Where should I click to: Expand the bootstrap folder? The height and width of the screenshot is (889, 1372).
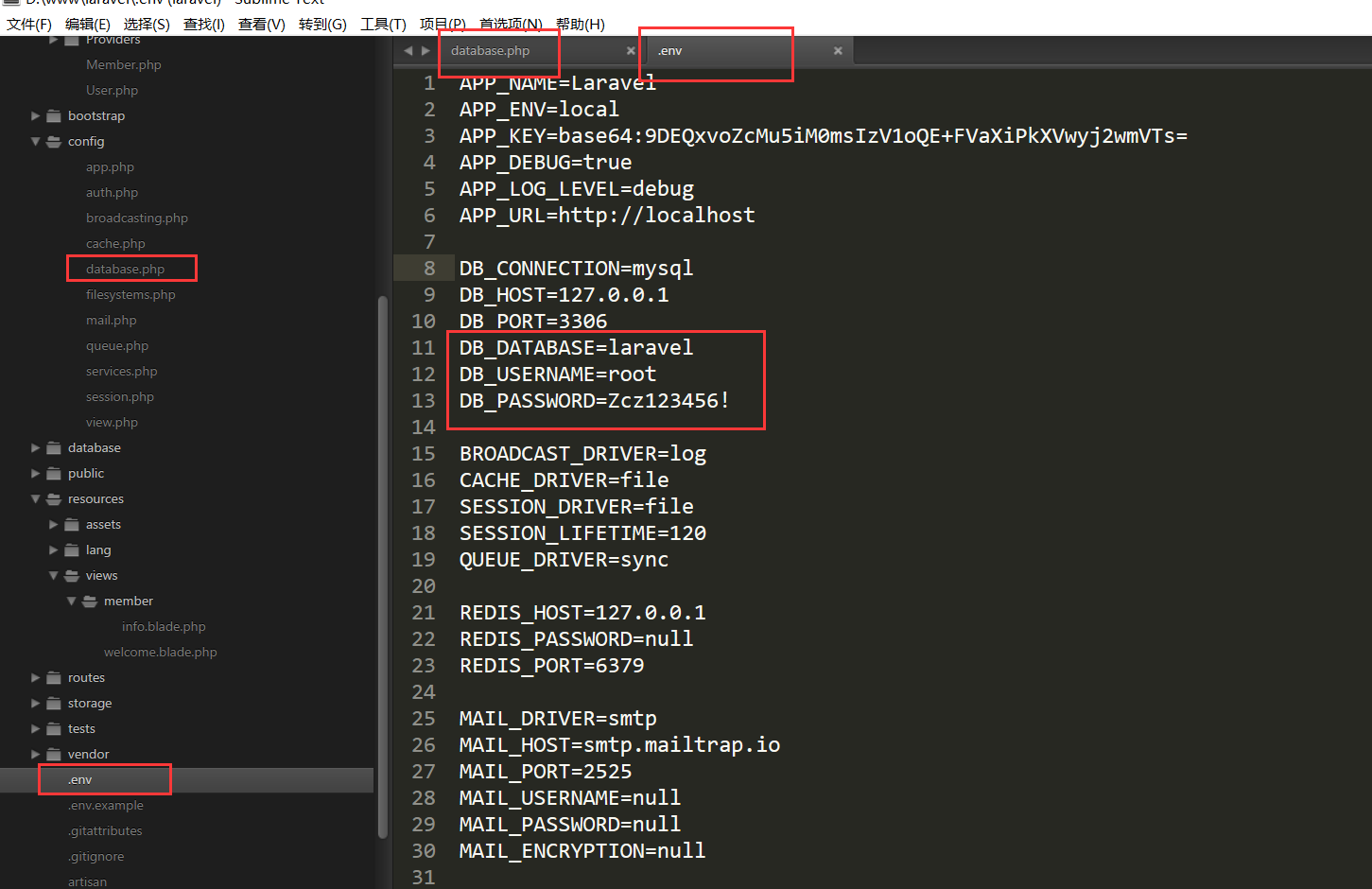[x=36, y=116]
